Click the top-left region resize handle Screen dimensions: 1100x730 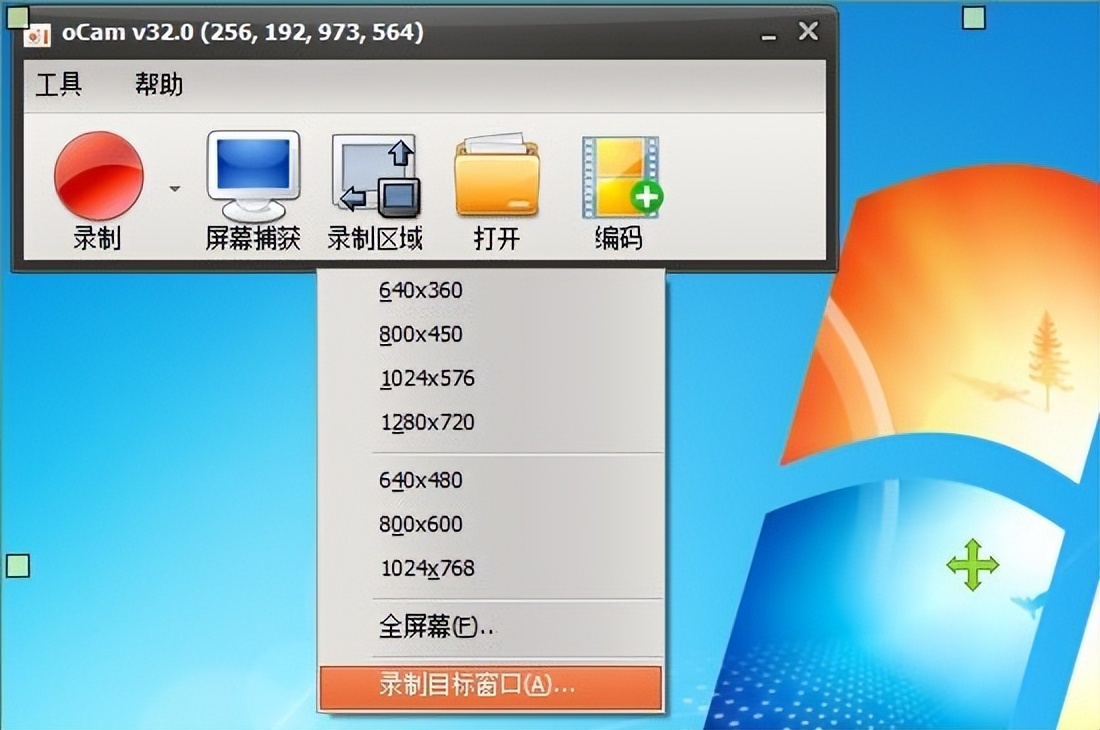pos(18,17)
